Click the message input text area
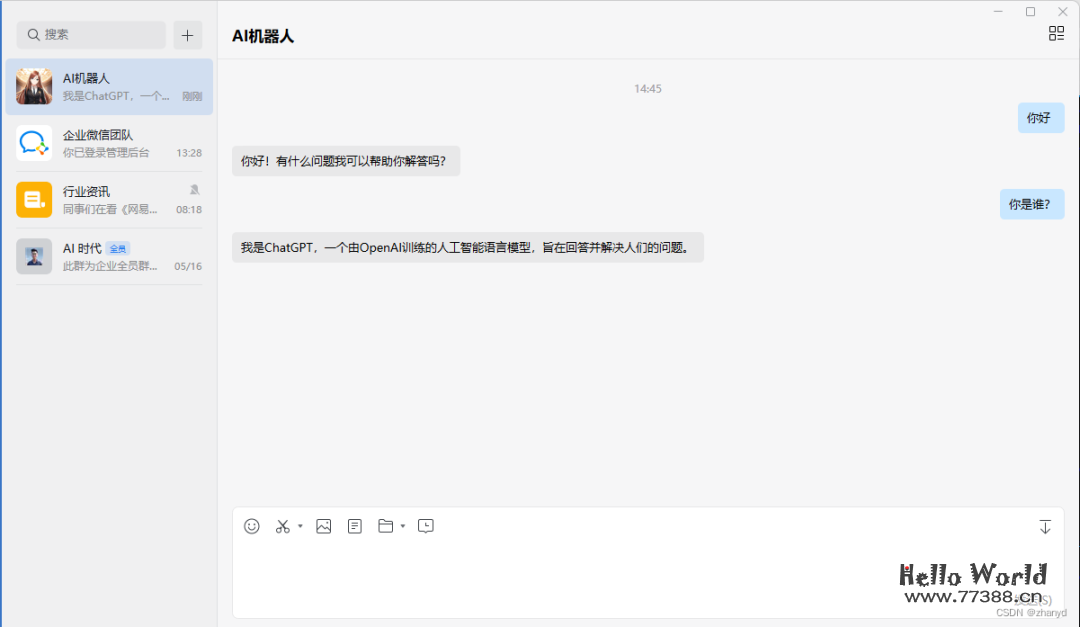1080x627 pixels. 647,579
